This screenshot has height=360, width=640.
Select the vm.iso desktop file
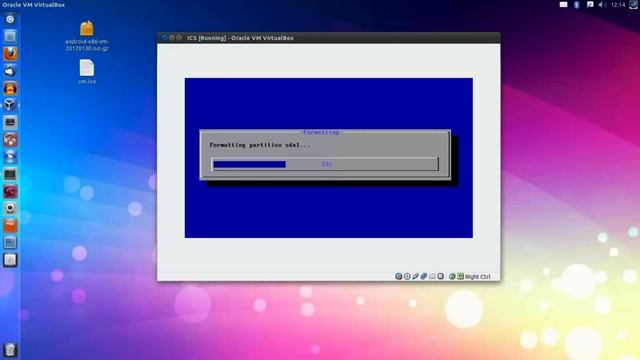pos(87,72)
